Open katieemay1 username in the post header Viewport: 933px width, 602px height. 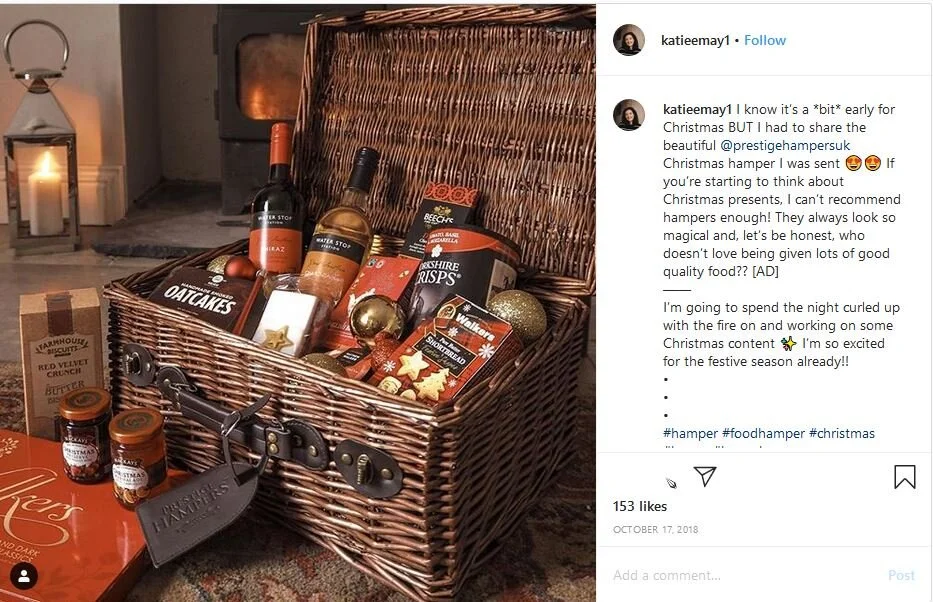[695, 40]
